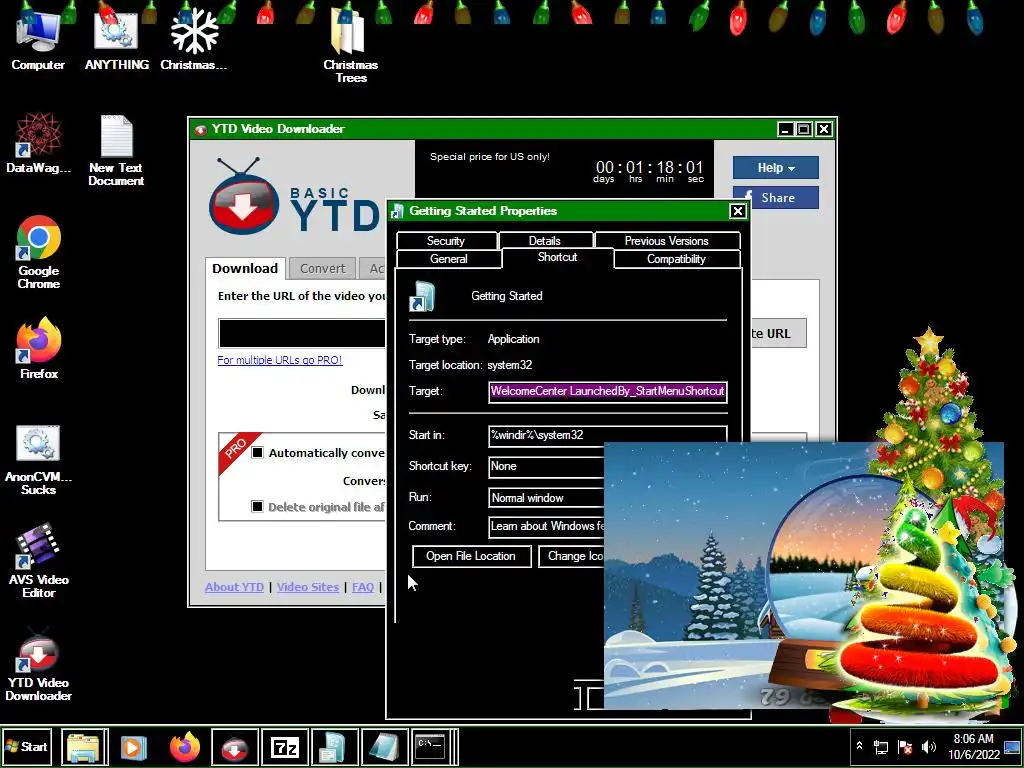Switch to the General tab
The height and width of the screenshot is (768, 1024).
pyautogui.click(x=449, y=259)
